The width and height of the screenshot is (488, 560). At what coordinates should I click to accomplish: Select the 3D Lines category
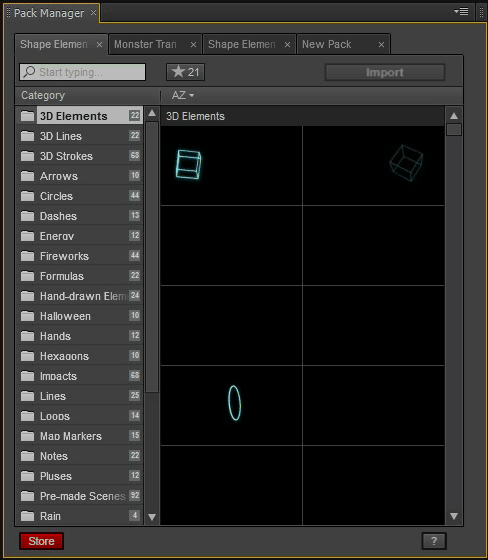[80, 136]
